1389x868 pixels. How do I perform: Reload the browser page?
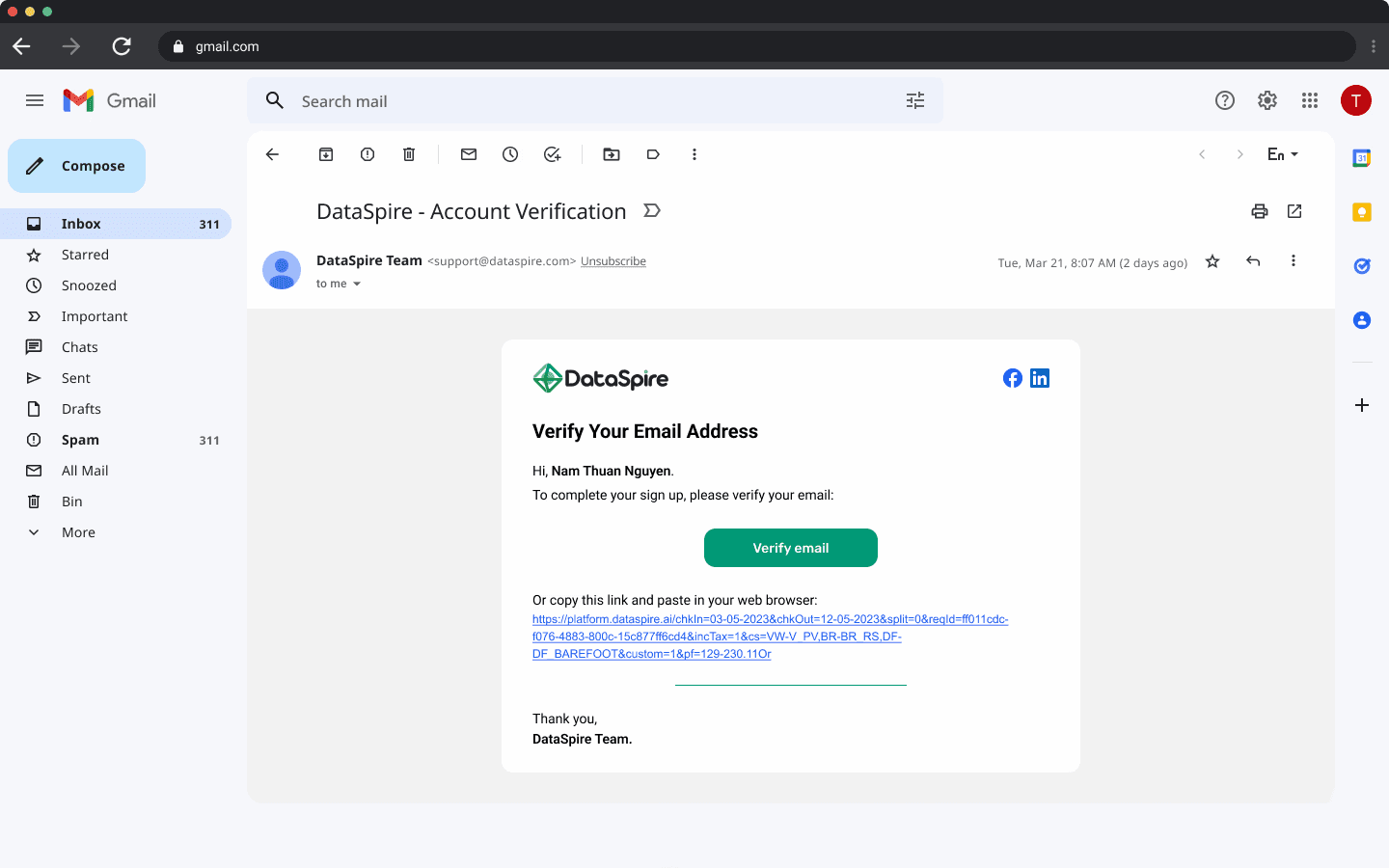(x=122, y=46)
